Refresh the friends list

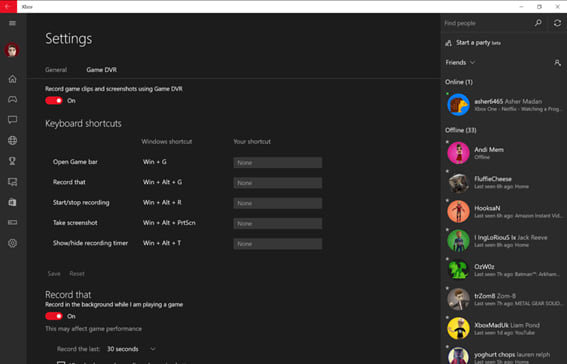click(557, 23)
